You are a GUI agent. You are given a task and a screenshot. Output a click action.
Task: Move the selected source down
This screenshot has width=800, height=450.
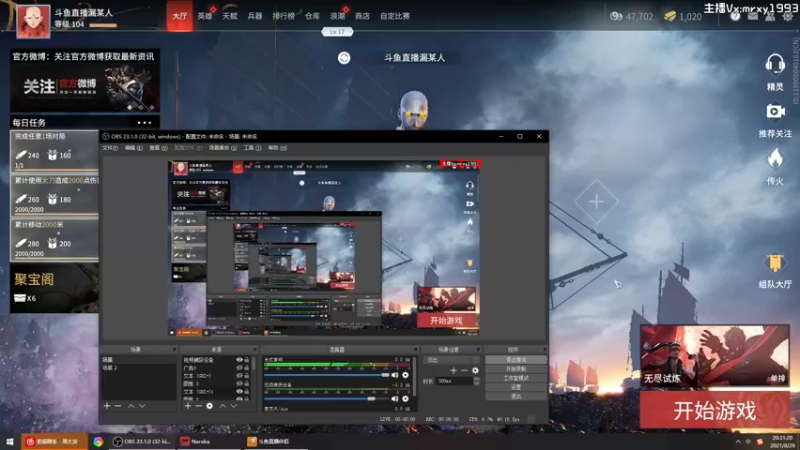point(234,406)
